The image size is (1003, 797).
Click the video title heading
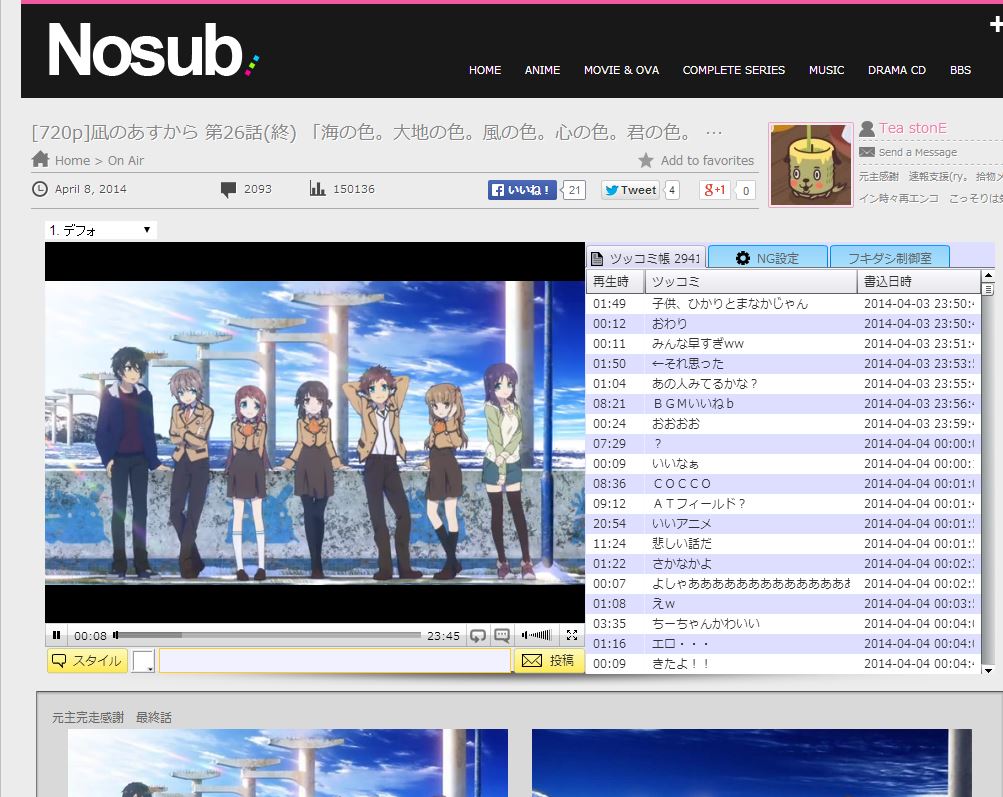[x=376, y=132]
